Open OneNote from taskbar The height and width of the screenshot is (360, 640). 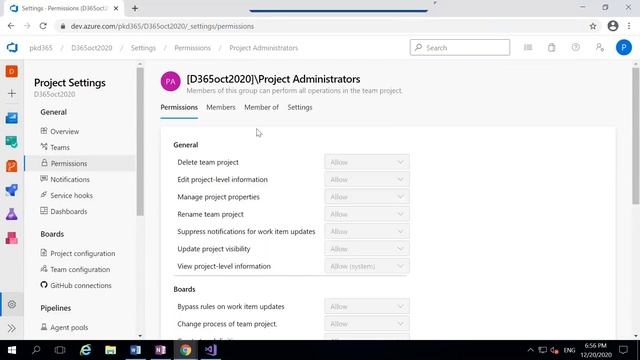coord(160,350)
